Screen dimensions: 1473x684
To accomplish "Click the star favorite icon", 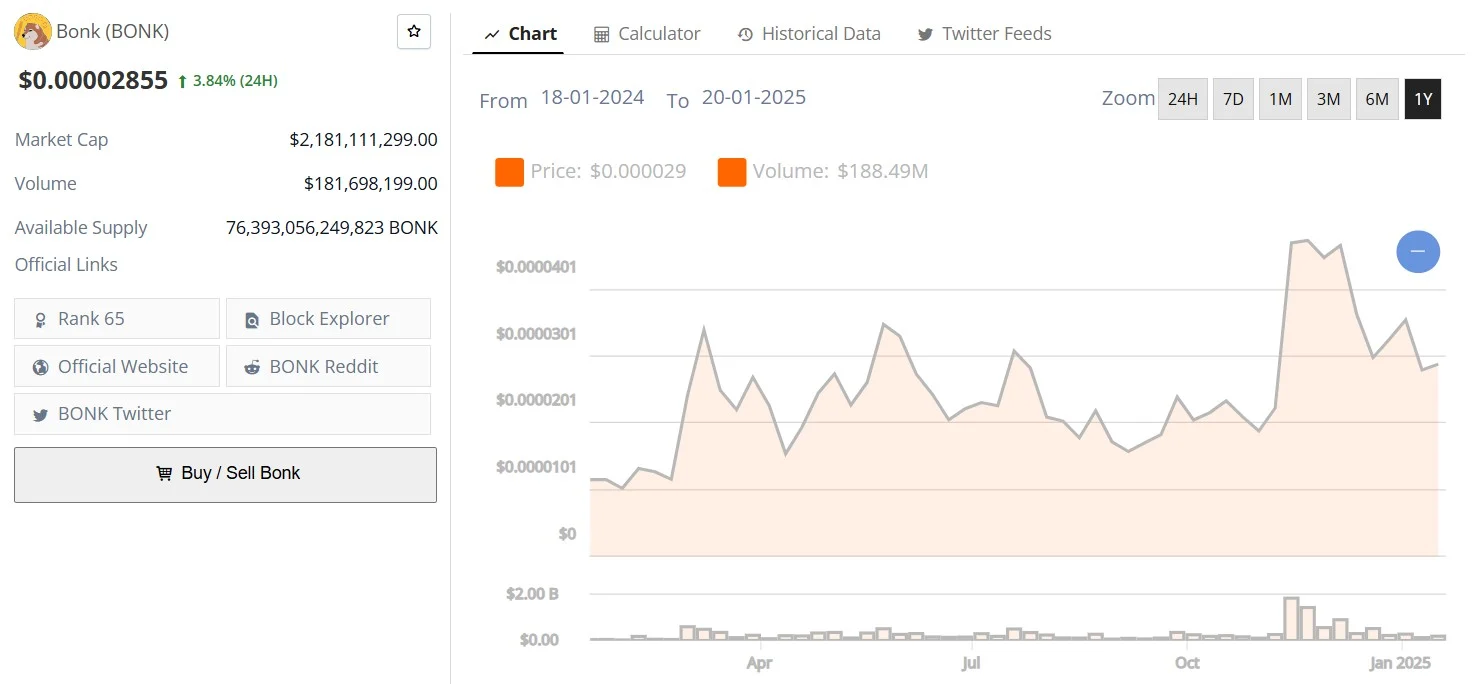I will point(414,32).
